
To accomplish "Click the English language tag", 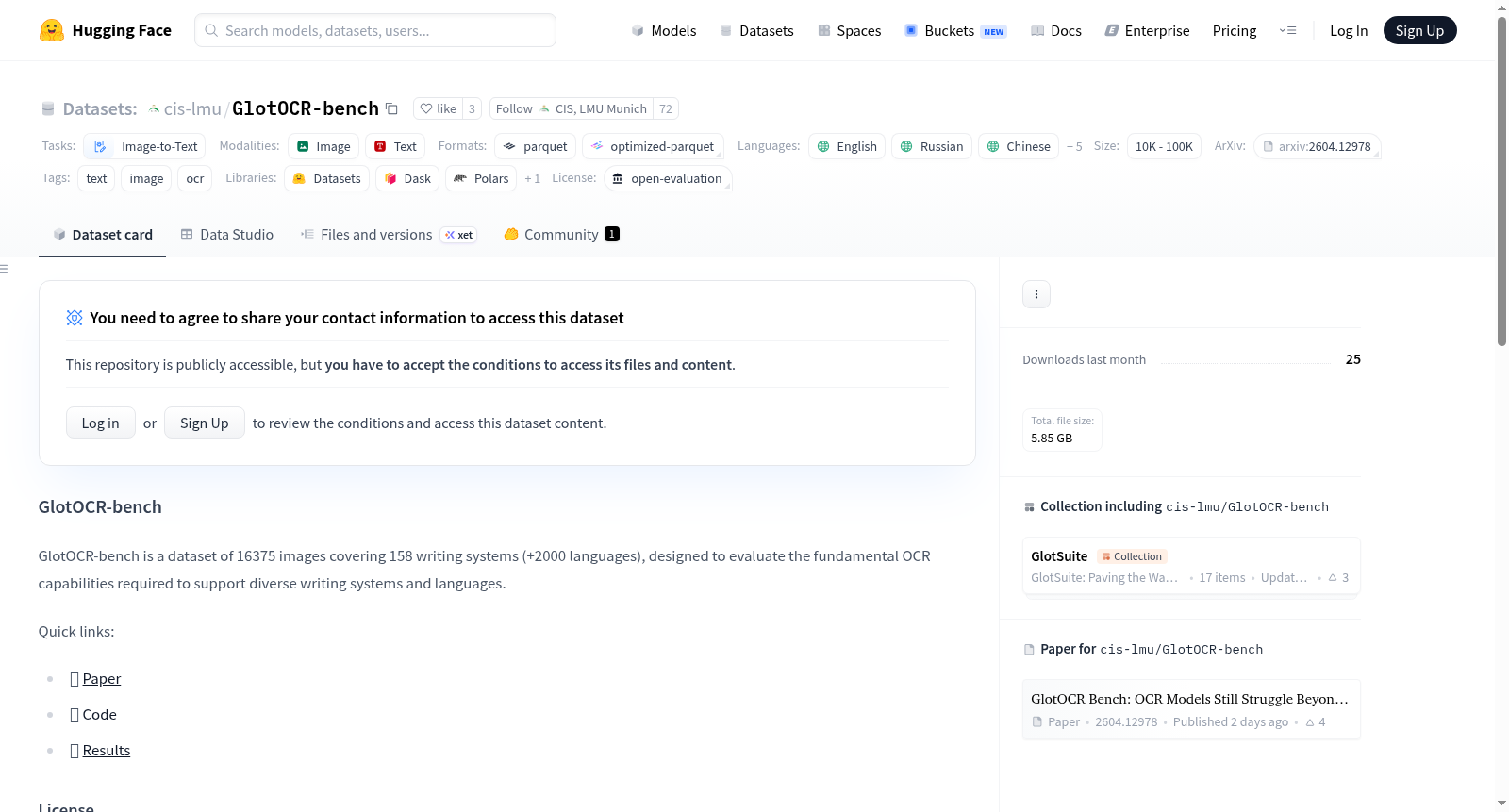I will [847, 146].
